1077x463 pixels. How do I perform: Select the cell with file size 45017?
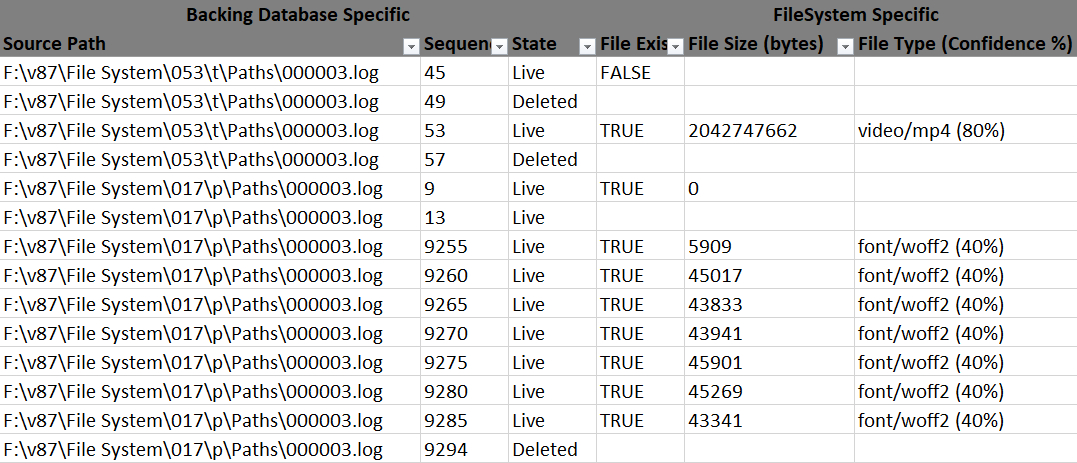[769, 275]
